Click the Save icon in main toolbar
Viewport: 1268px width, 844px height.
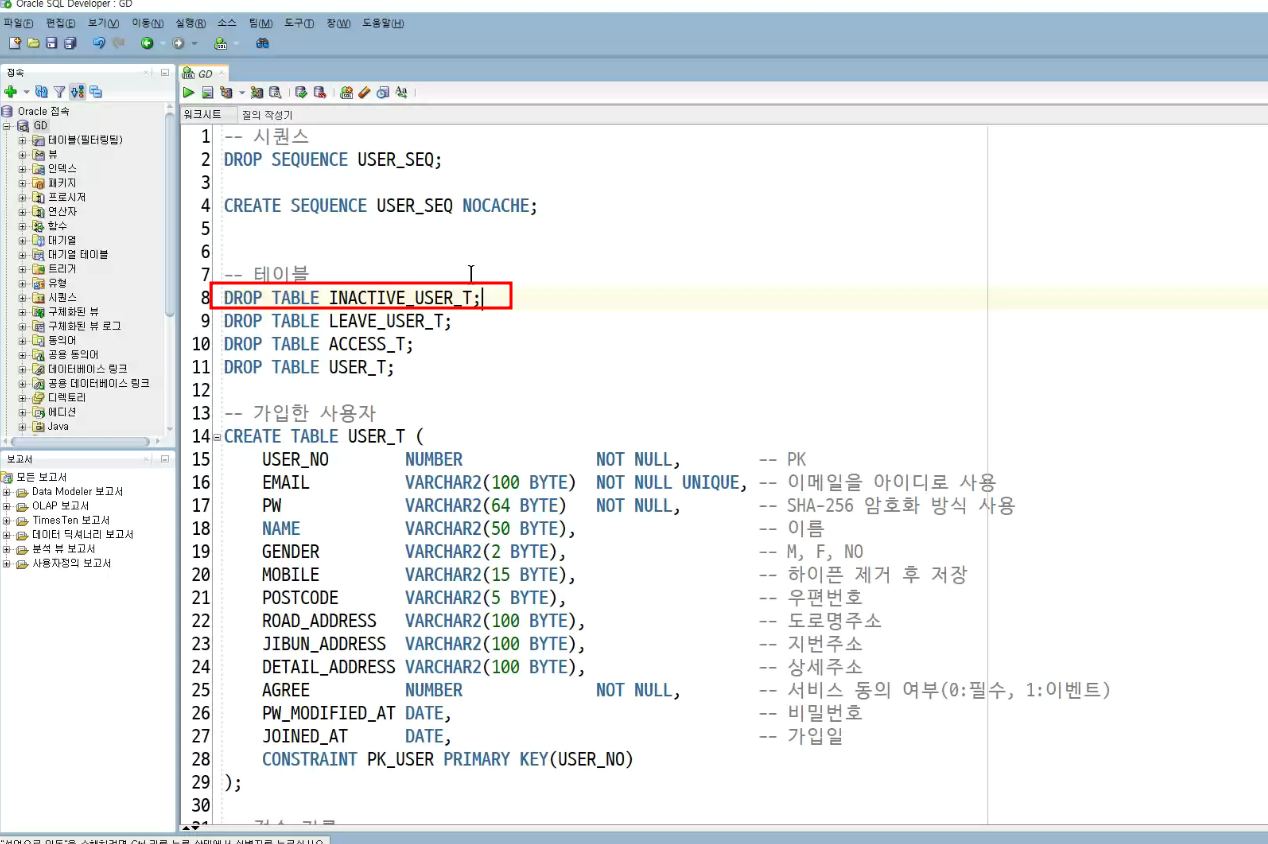(x=52, y=43)
